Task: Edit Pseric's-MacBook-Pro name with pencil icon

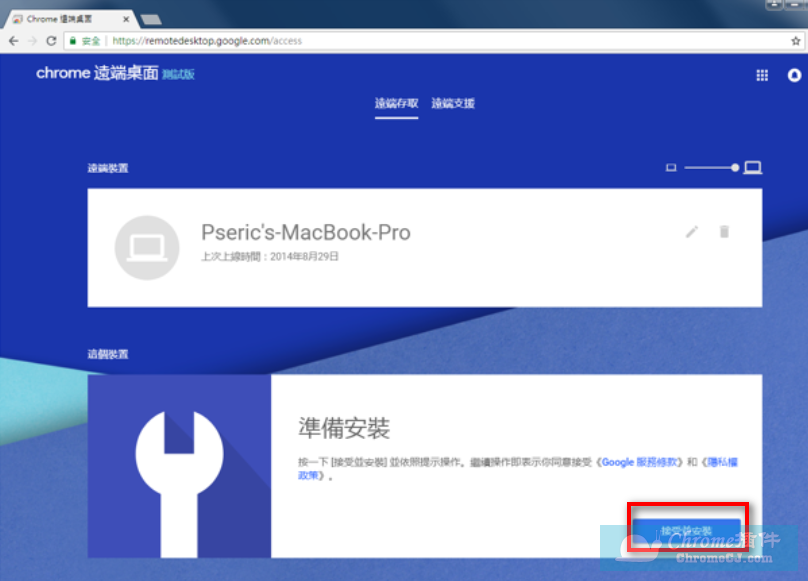Action: [692, 232]
